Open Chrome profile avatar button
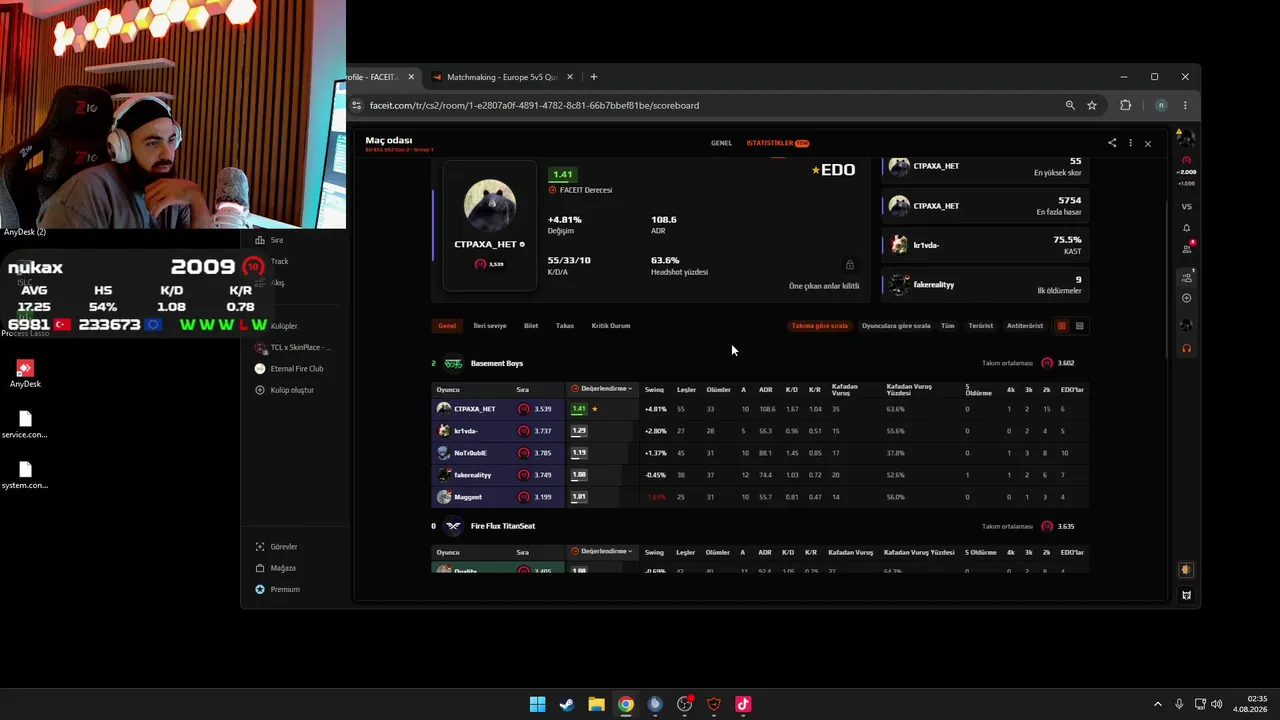The width and height of the screenshot is (1280, 720). 1160,105
